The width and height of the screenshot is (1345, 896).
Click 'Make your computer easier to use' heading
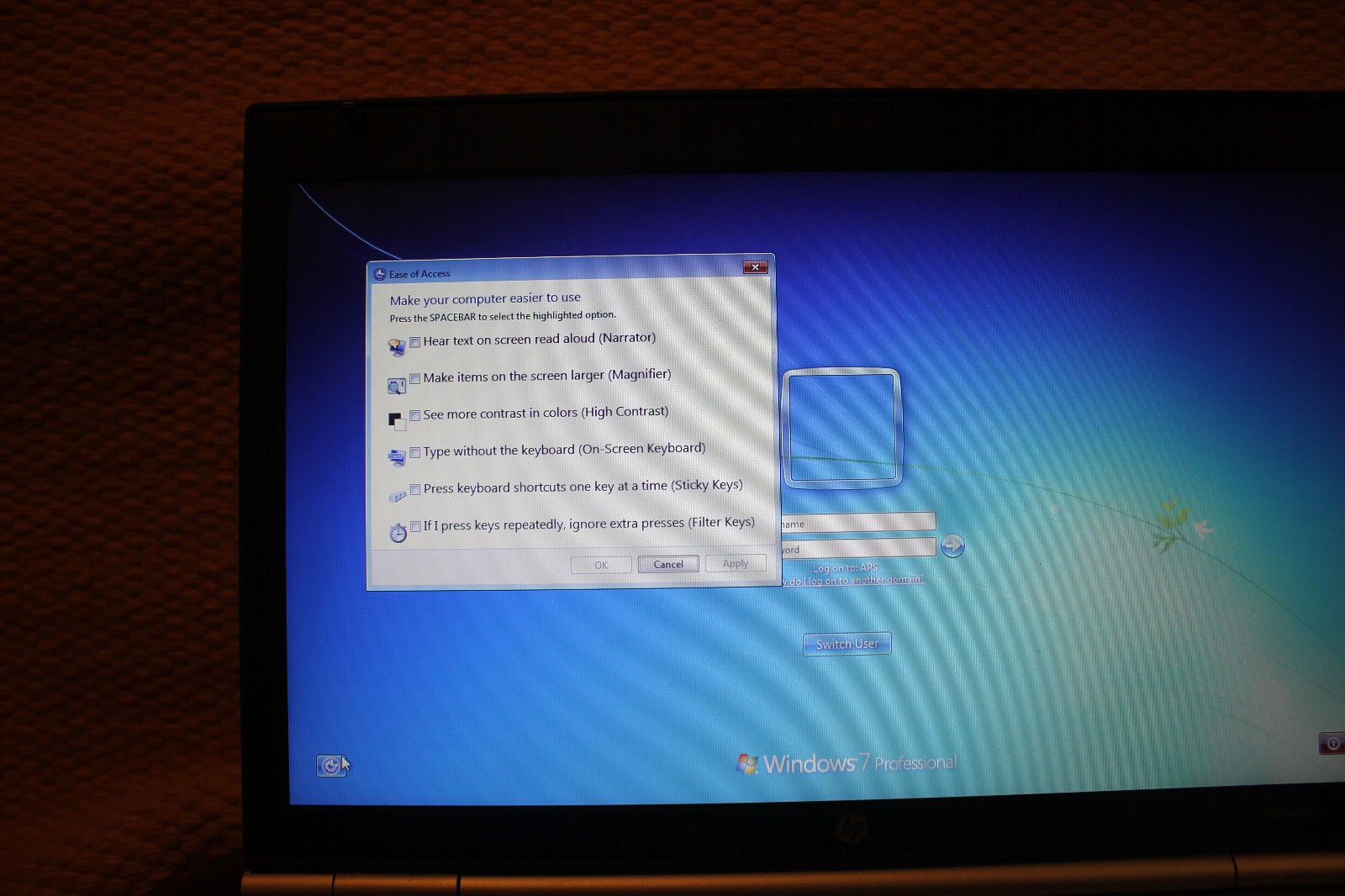tap(485, 298)
